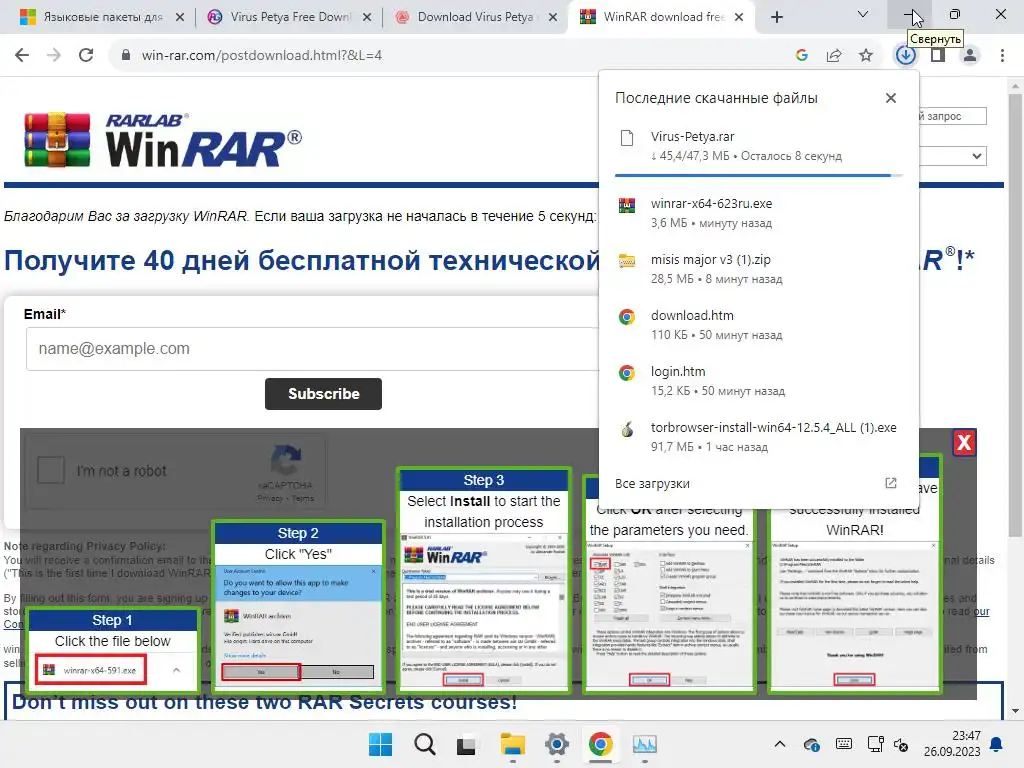The width and height of the screenshot is (1024, 768).
Task: Open Windows Start menu
Action: (381, 744)
